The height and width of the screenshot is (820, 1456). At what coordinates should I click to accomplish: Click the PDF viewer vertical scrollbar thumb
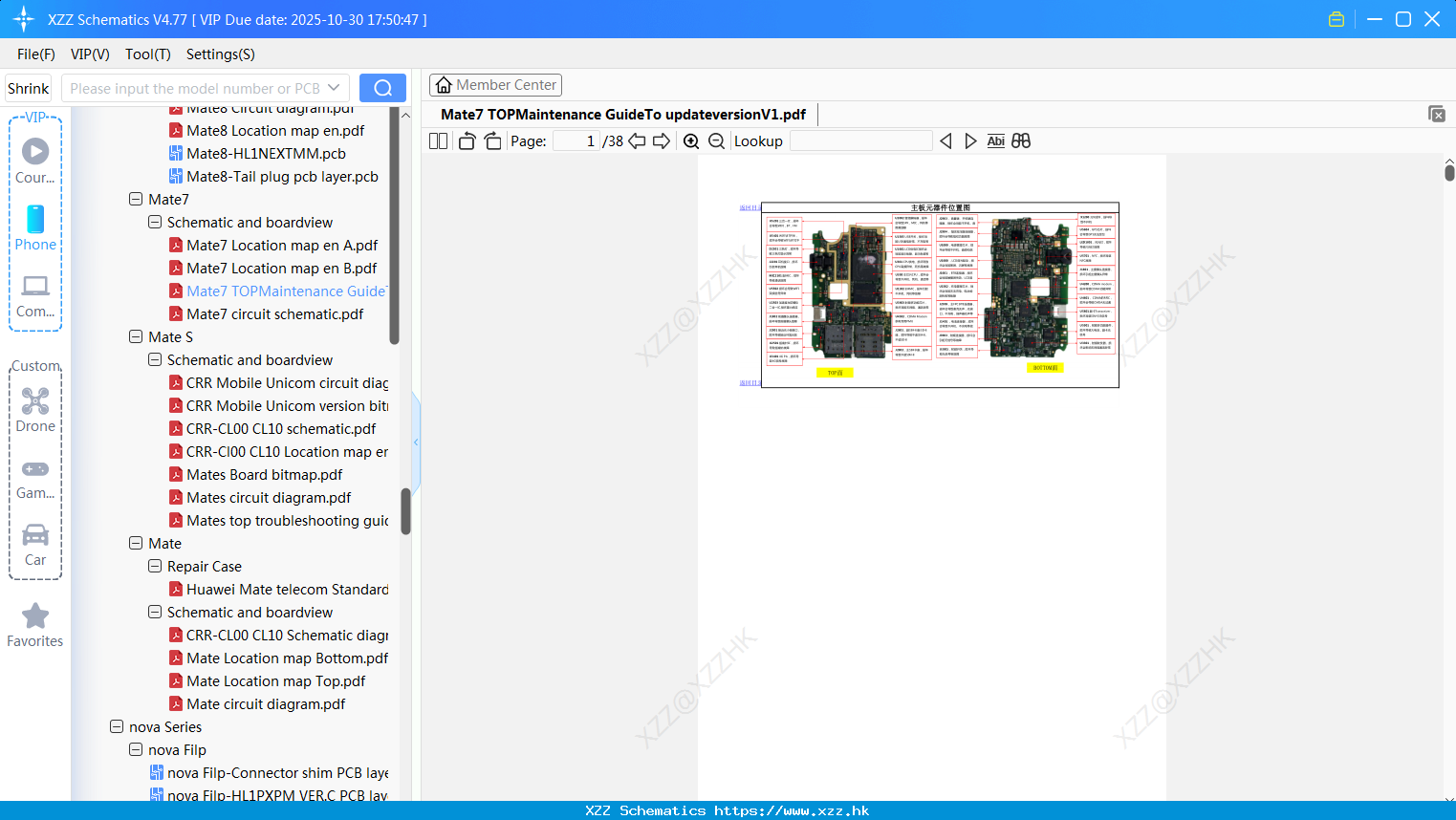1449,173
